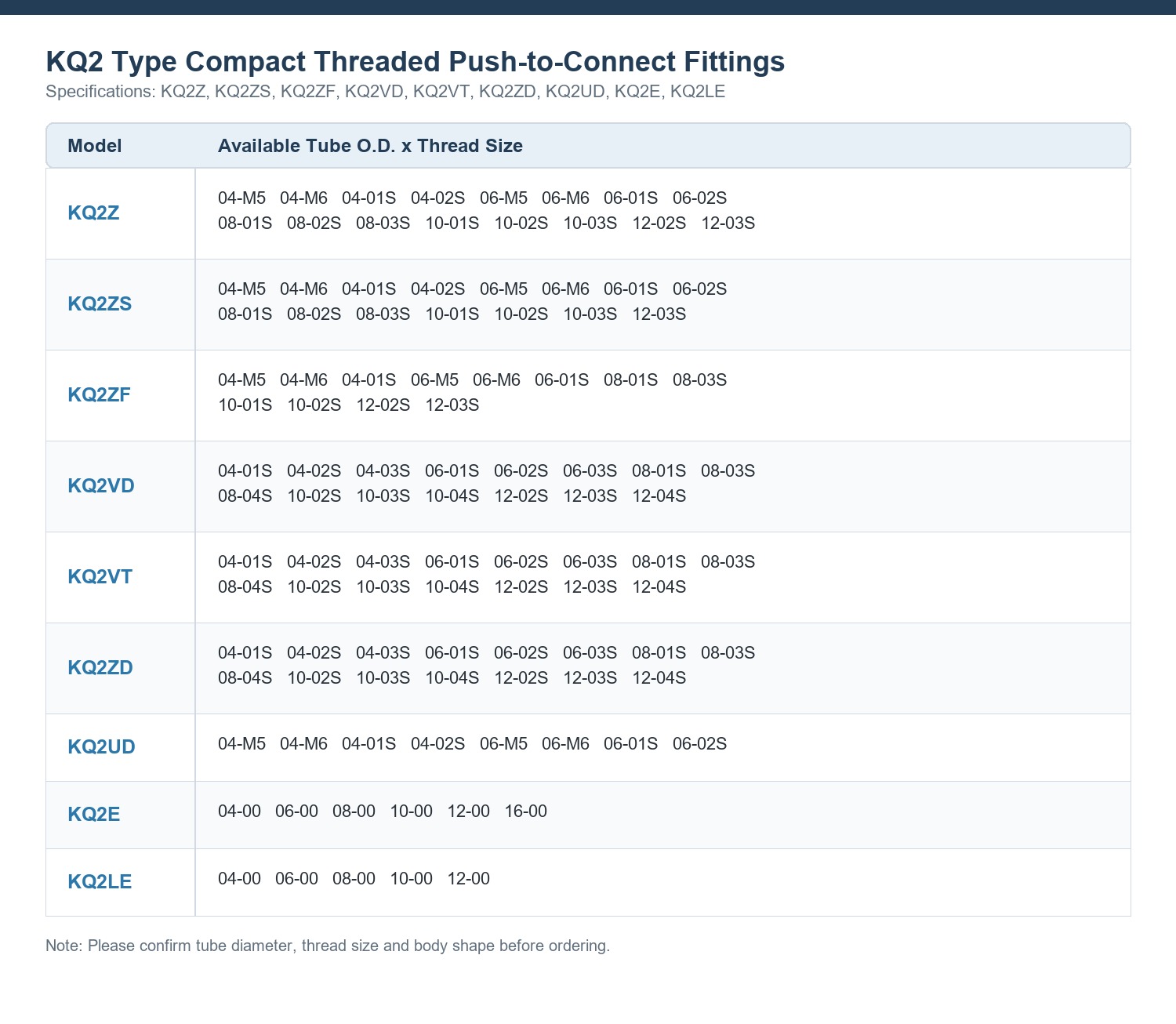Click 04-00 in the KQ2E row
The image size is (1176, 1024).
[239, 812]
